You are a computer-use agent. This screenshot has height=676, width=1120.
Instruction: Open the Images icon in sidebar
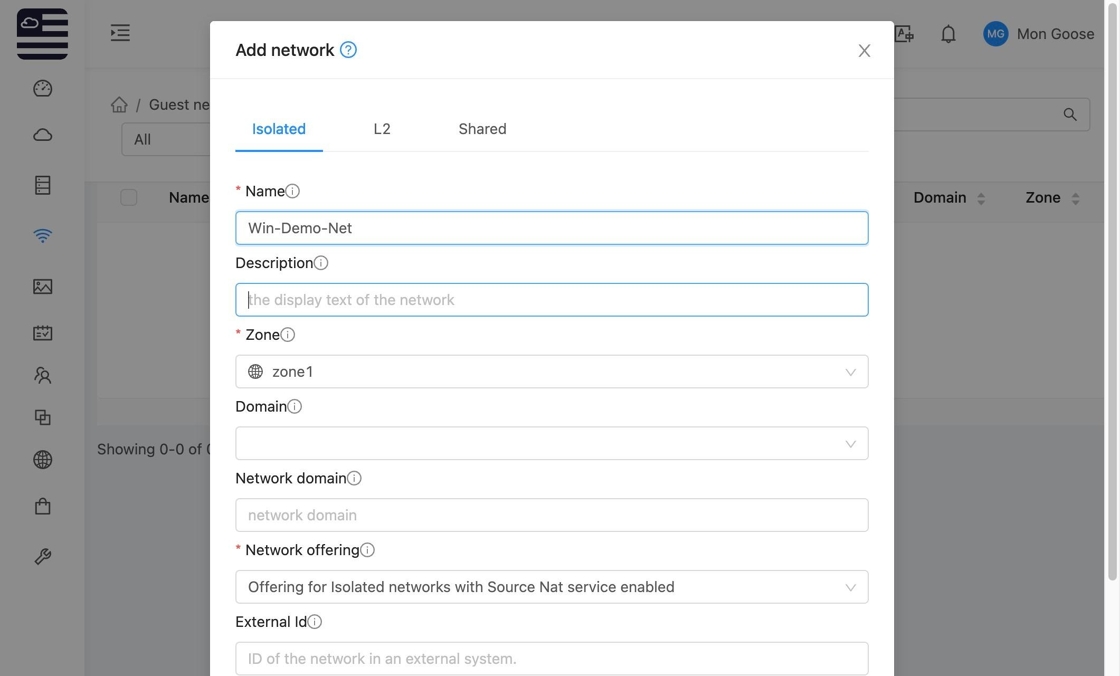(x=42, y=287)
